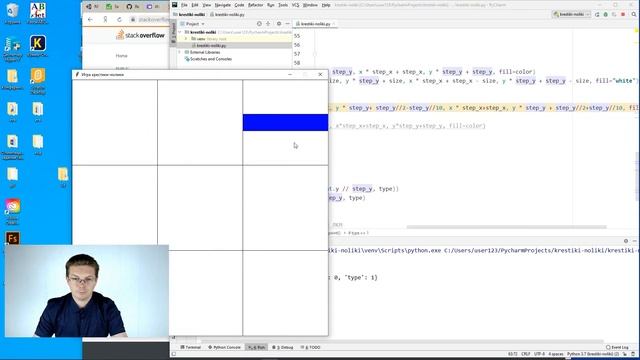Click UTF-8 encoding in status bar

pyautogui.click(x=539, y=354)
